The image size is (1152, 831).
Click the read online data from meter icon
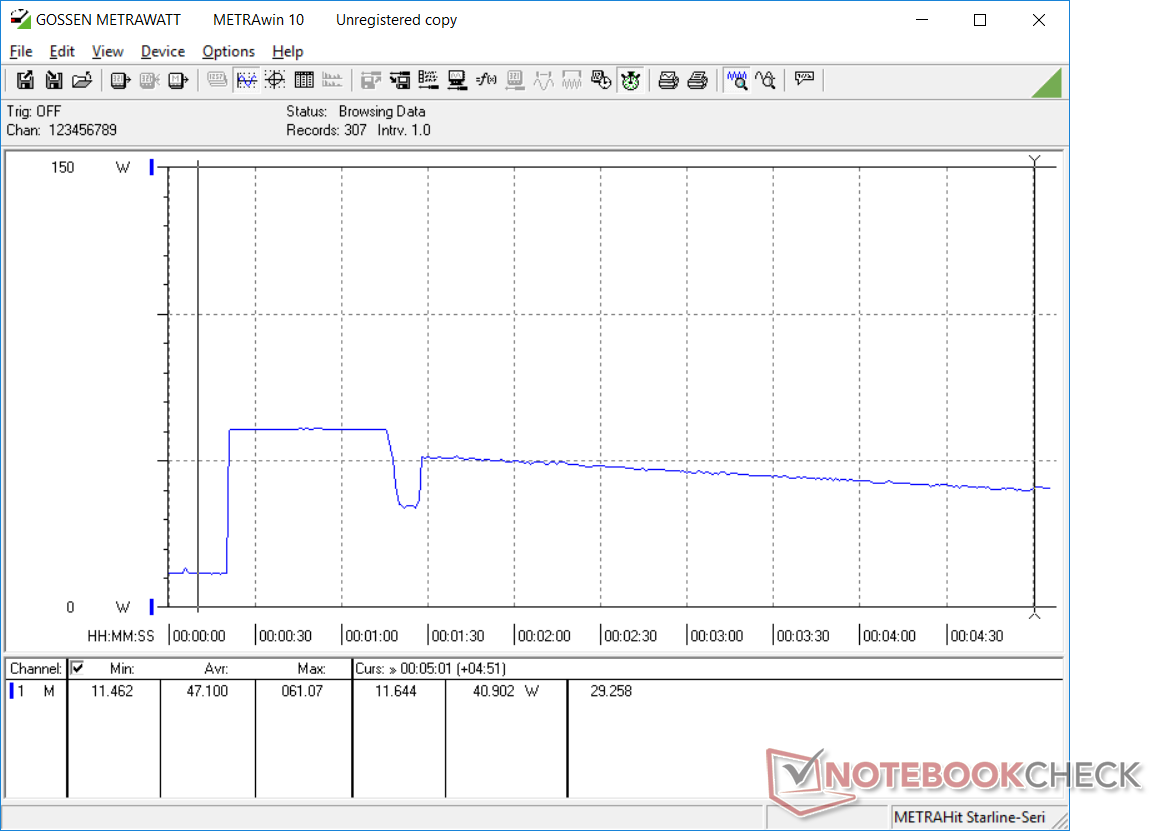pos(120,80)
